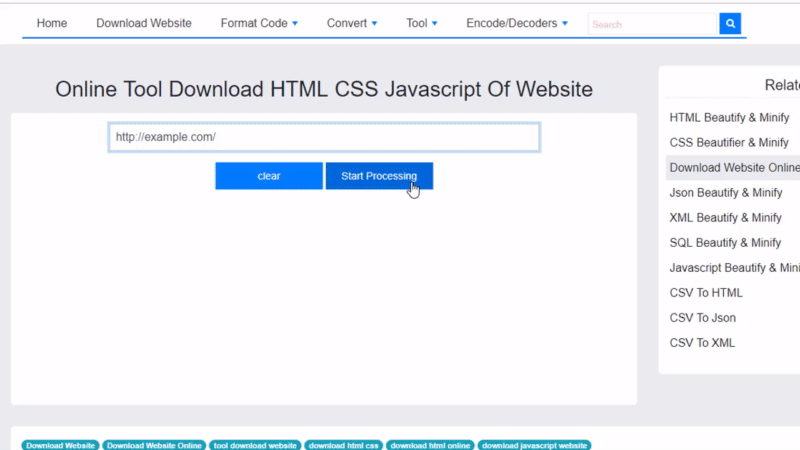Open the Format Code dropdown menu
Image resolution: width=800 pixels, height=450 pixels.
[x=259, y=23]
